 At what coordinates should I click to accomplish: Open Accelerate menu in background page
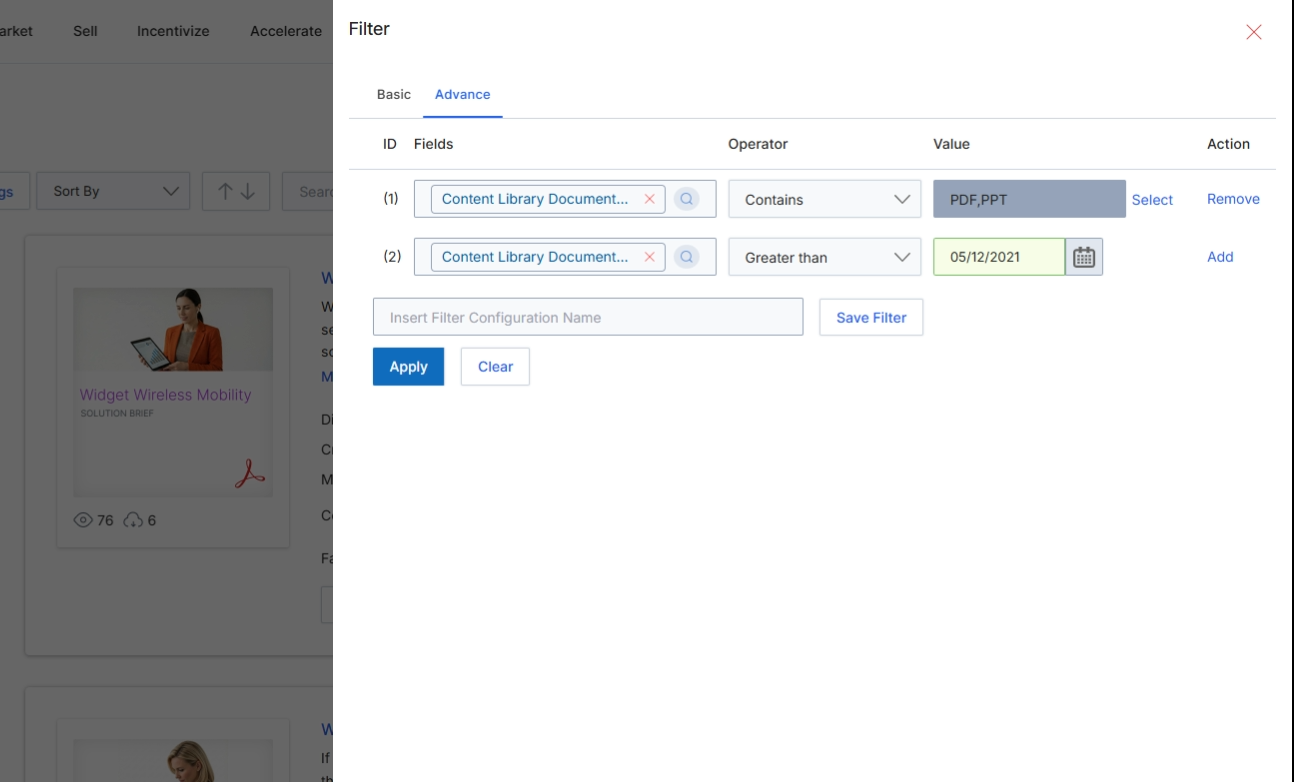point(286,31)
